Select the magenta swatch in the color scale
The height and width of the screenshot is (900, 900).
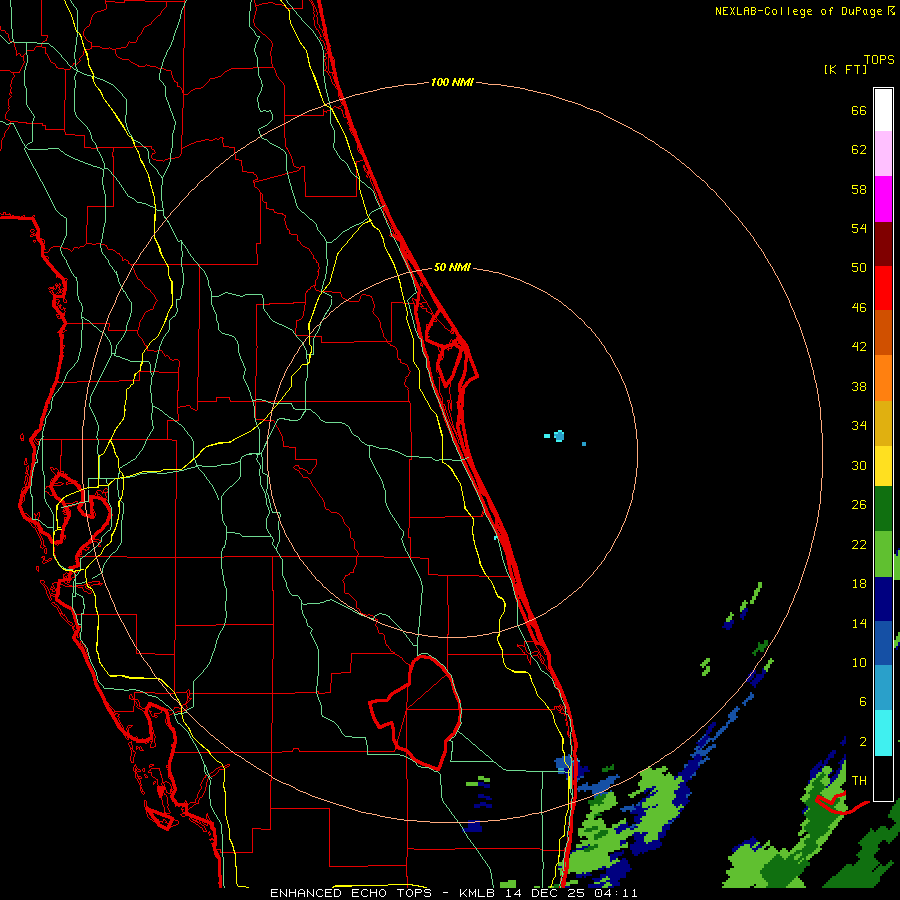tap(883, 199)
